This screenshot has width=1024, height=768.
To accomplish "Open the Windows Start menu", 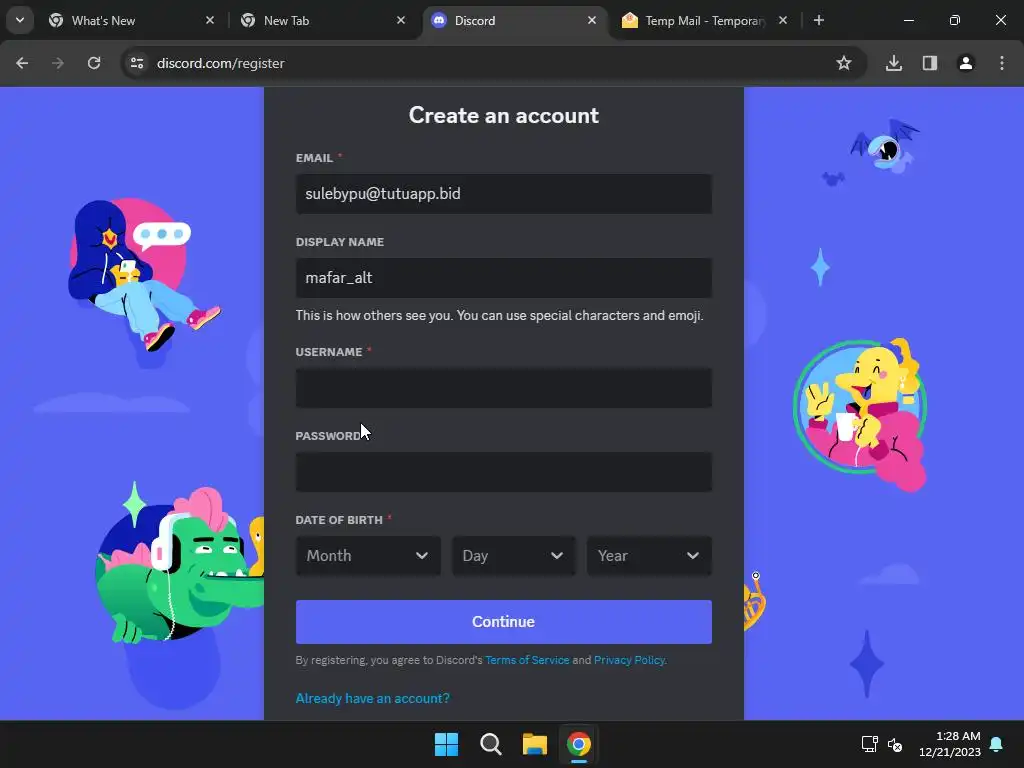I will tap(447, 744).
